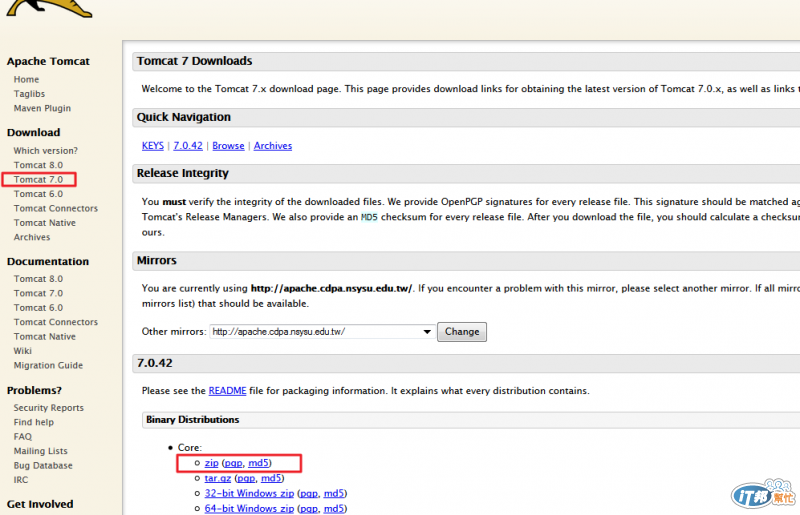Open the Which version? page
The width and height of the screenshot is (800, 515).
point(45,151)
